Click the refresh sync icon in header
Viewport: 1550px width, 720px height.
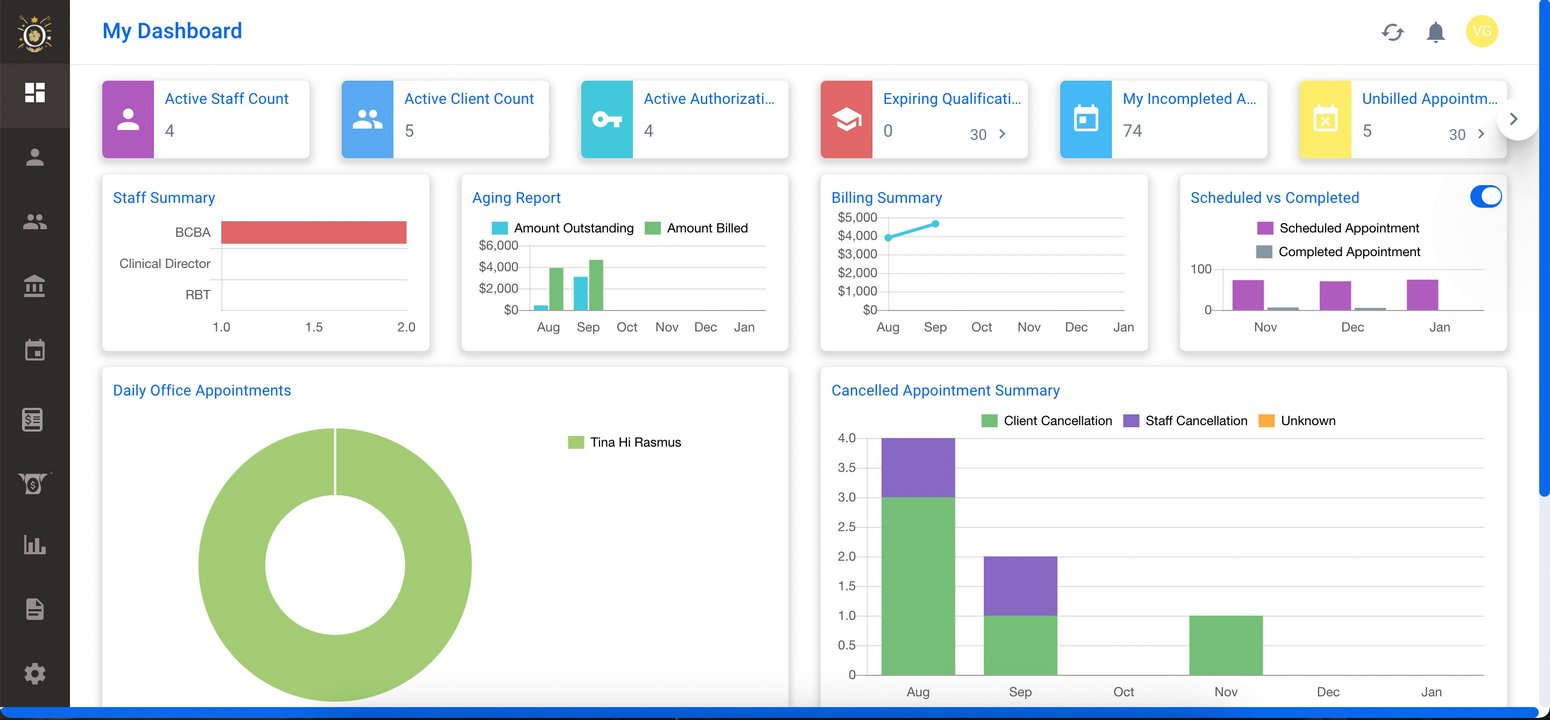[x=1392, y=32]
